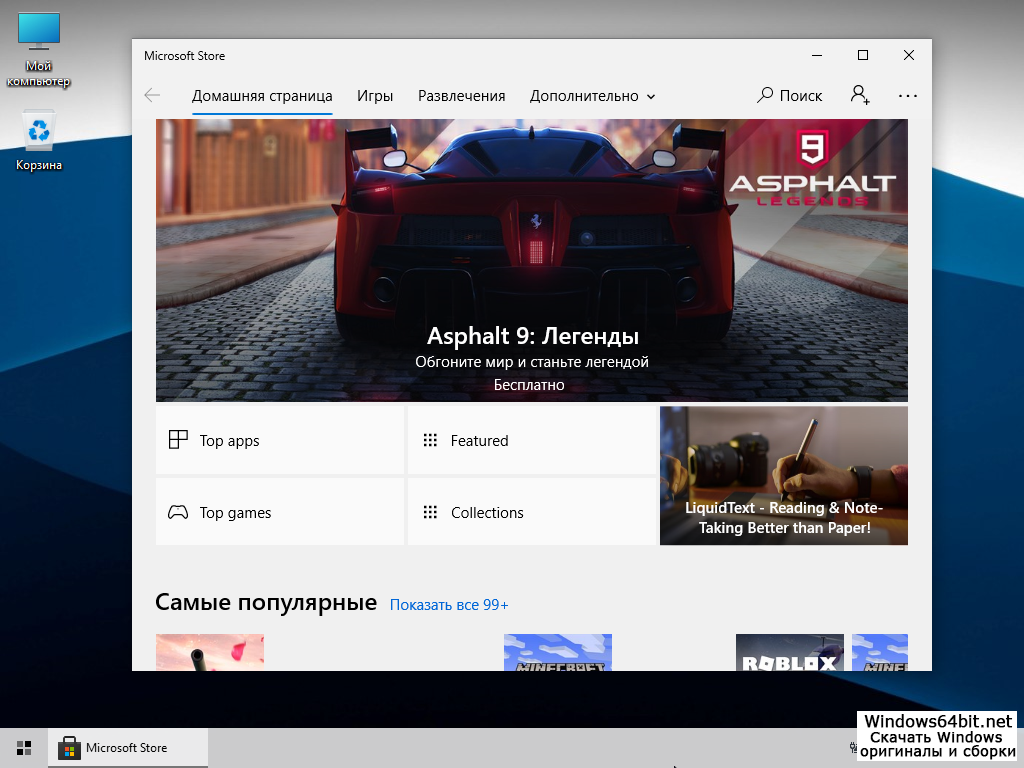This screenshot has width=1024, height=768.
Task: Open the three-dots more options menu
Action: pyautogui.click(x=907, y=96)
